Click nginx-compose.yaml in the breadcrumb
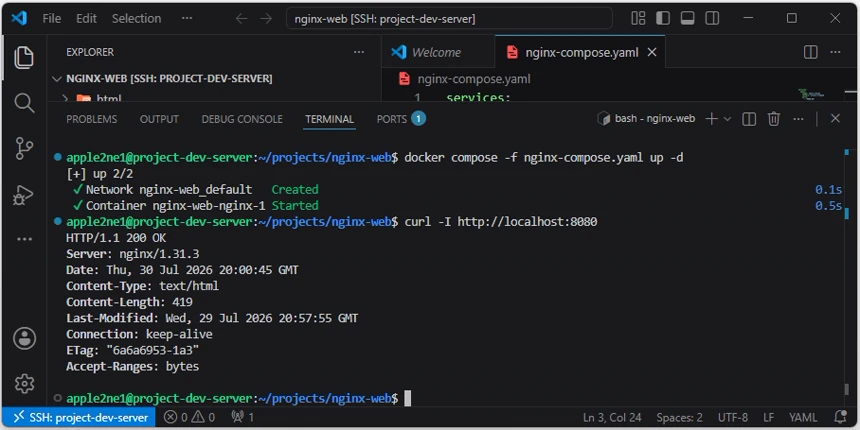The image size is (860, 430). (473, 79)
